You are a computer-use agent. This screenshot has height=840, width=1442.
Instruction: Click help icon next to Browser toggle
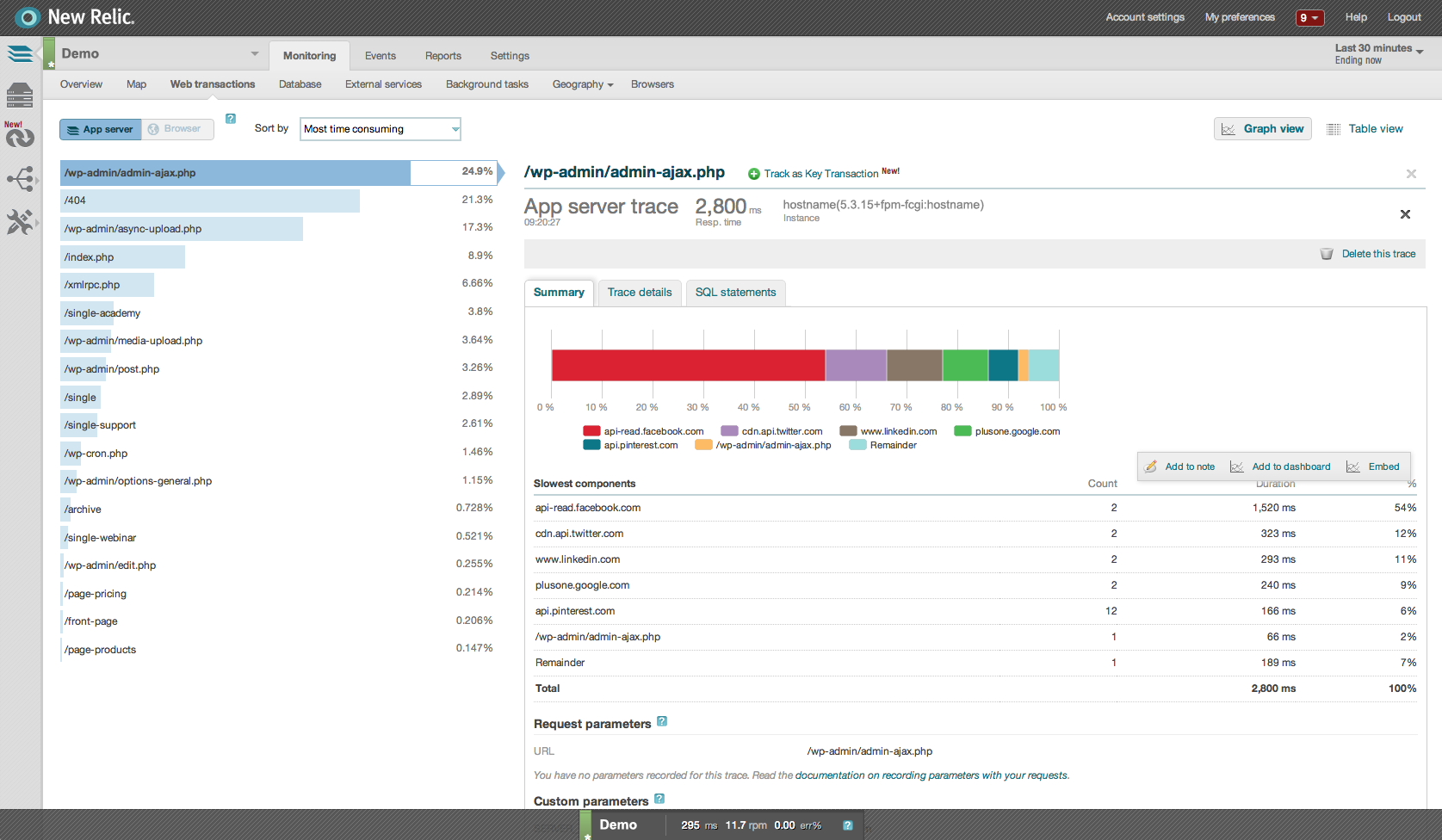(x=231, y=119)
